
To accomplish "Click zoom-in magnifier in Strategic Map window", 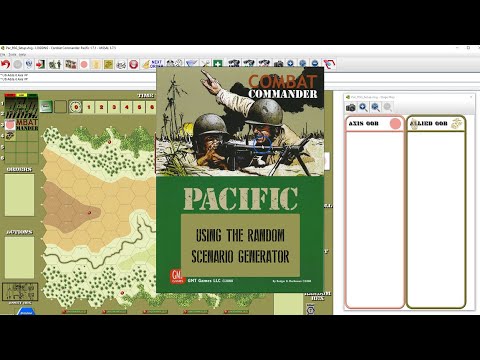I will (363, 107).
